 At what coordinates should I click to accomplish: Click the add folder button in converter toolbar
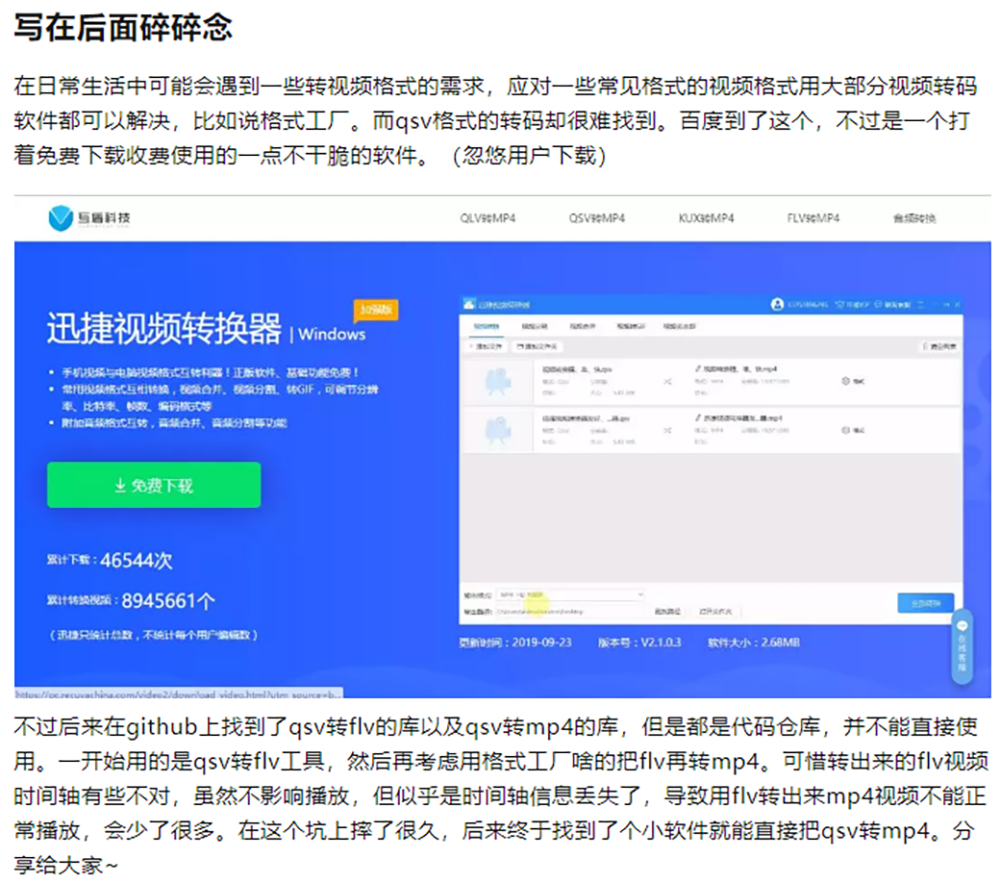tap(537, 346)
